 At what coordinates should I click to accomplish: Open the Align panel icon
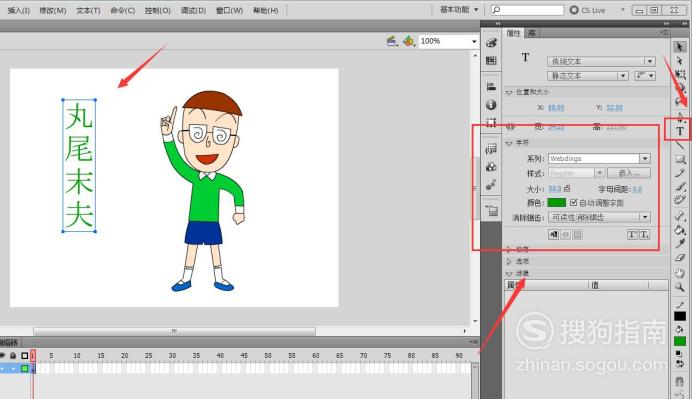(x=491, y=87)
